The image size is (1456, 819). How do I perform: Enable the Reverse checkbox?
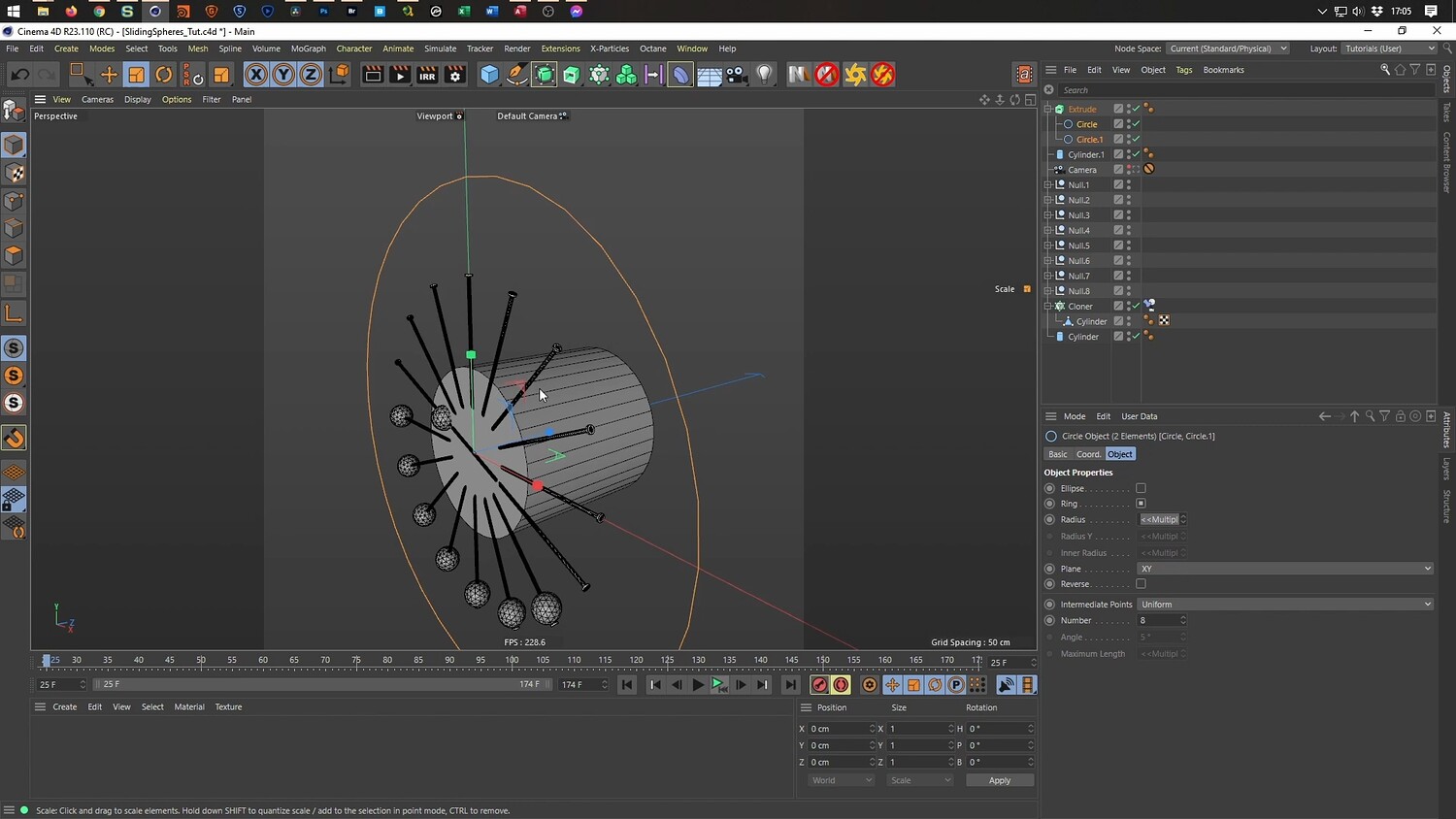(x=1141, y=584)
